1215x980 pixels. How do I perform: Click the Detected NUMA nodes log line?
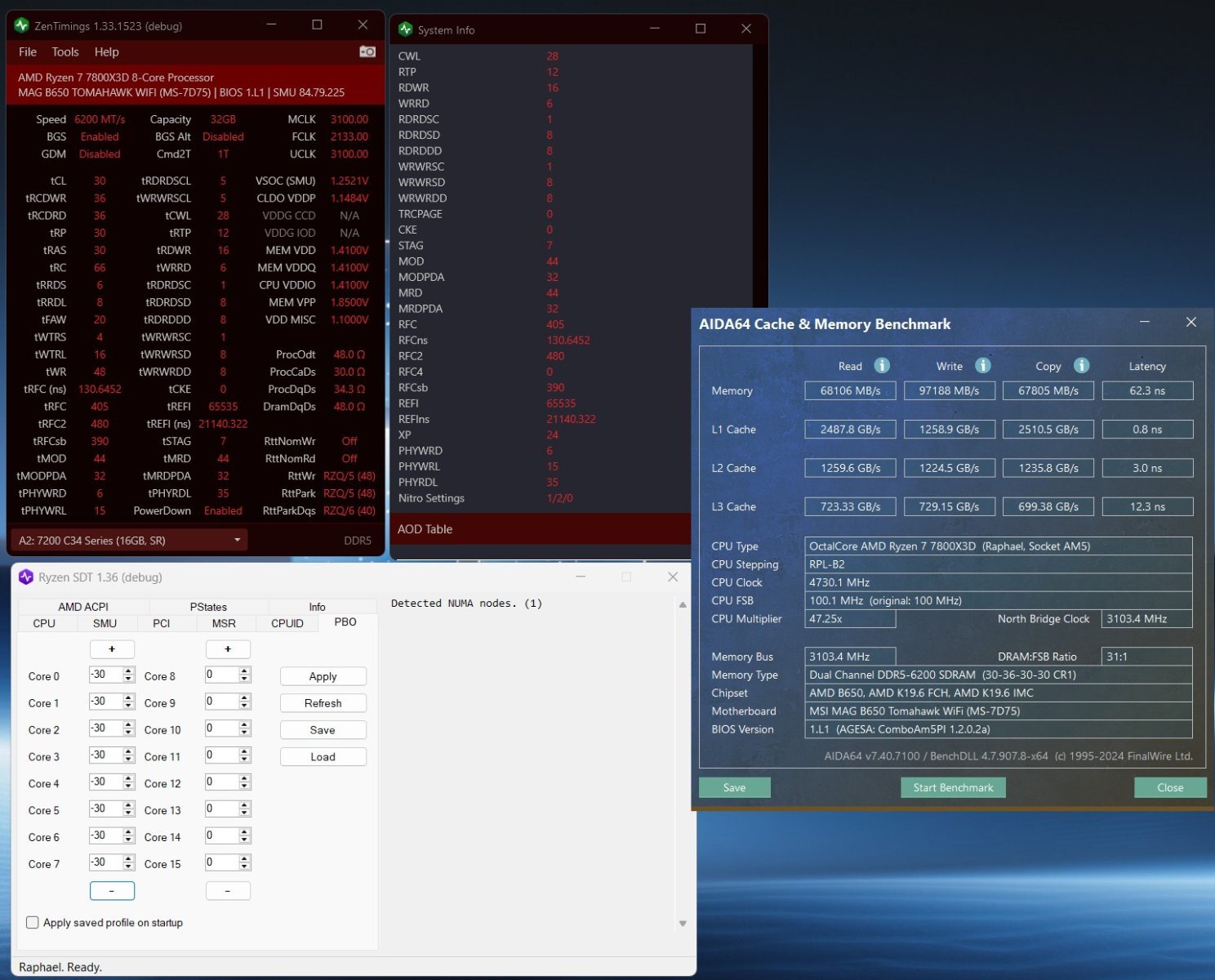click(466, 604)
